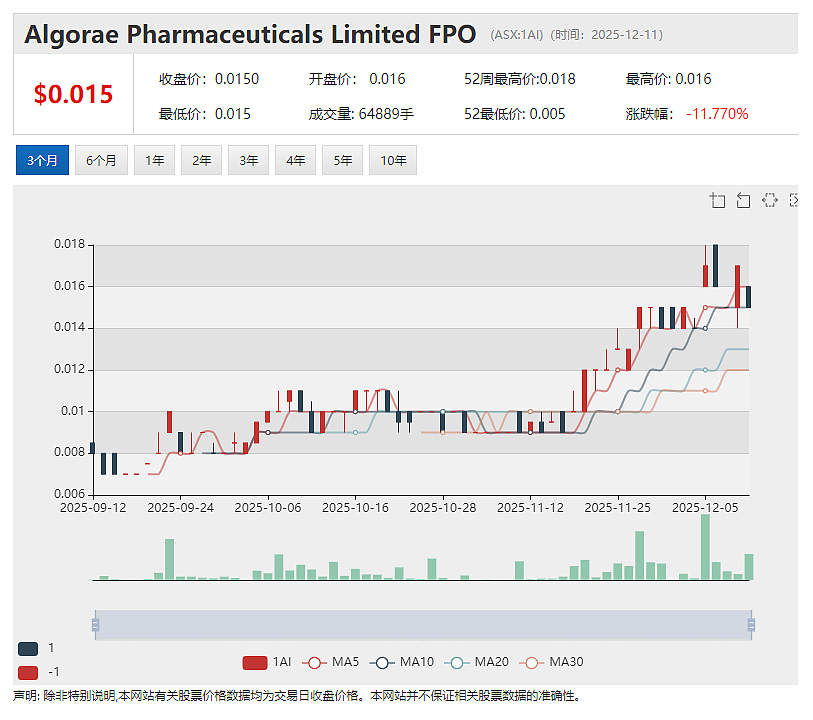The height and width of the screenshot is (720, 813).
Task: Click the zoom reset back-arrow icon
Action: [x=744, y=200]
